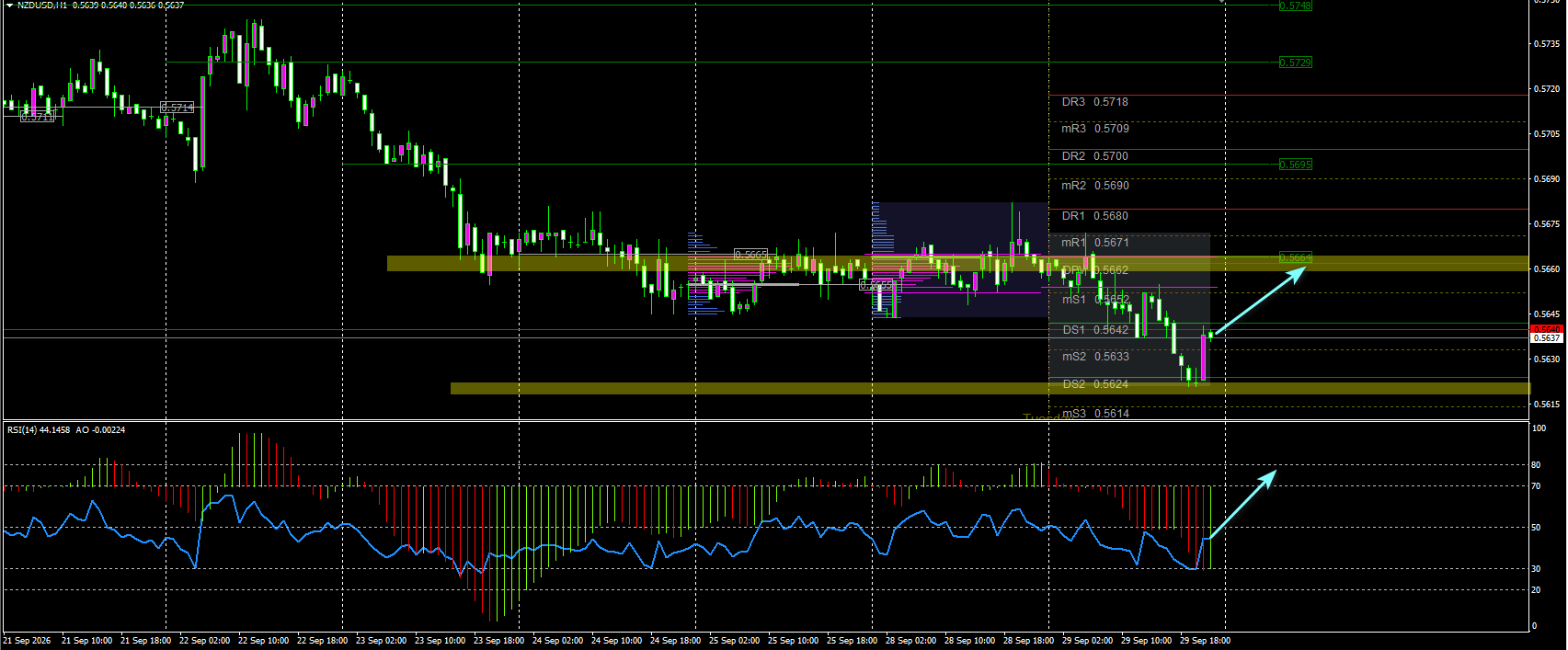Click the 20 level on indicator scale

1537,590
